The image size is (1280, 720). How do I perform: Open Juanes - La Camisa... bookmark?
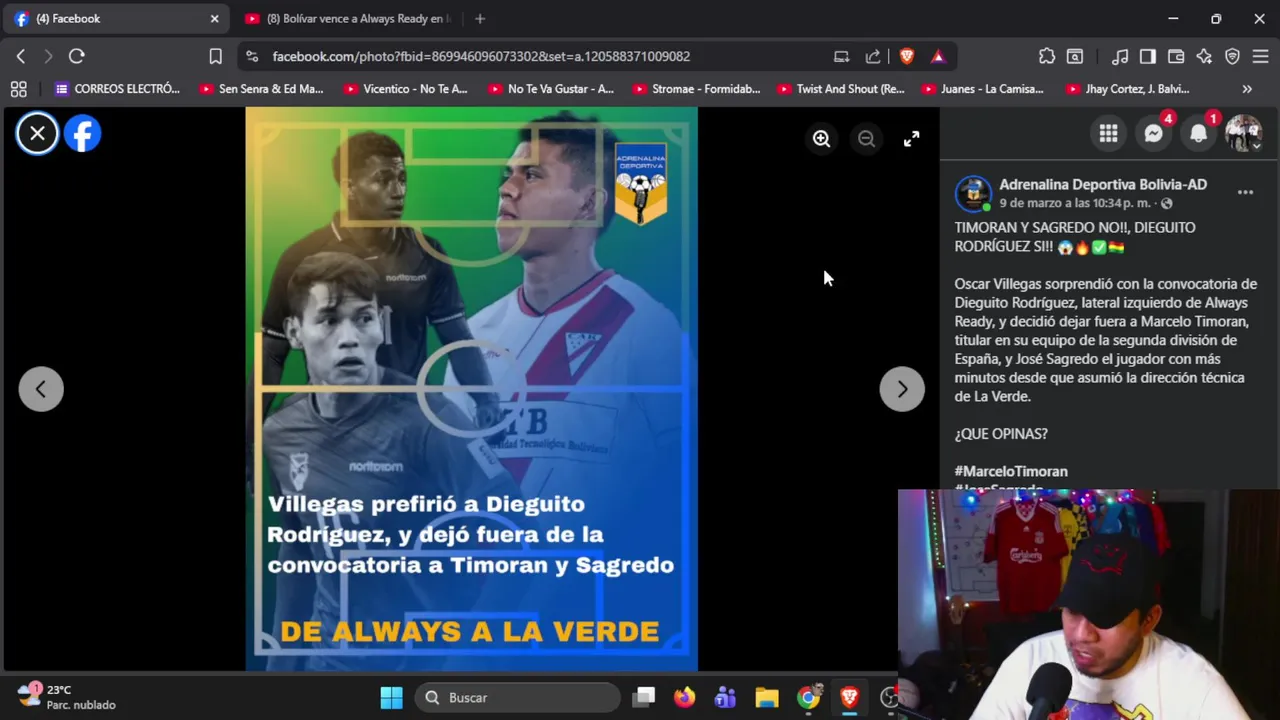pyautogui.click(x=983, y=89)
